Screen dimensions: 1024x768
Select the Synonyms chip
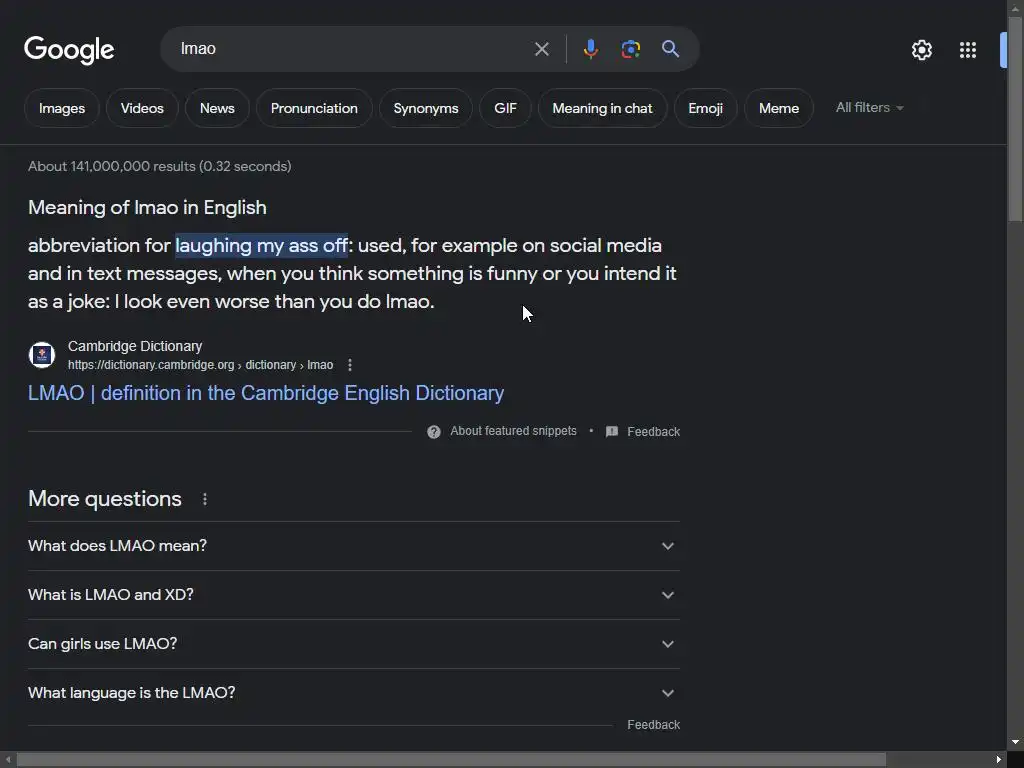[x=426, y=108]
